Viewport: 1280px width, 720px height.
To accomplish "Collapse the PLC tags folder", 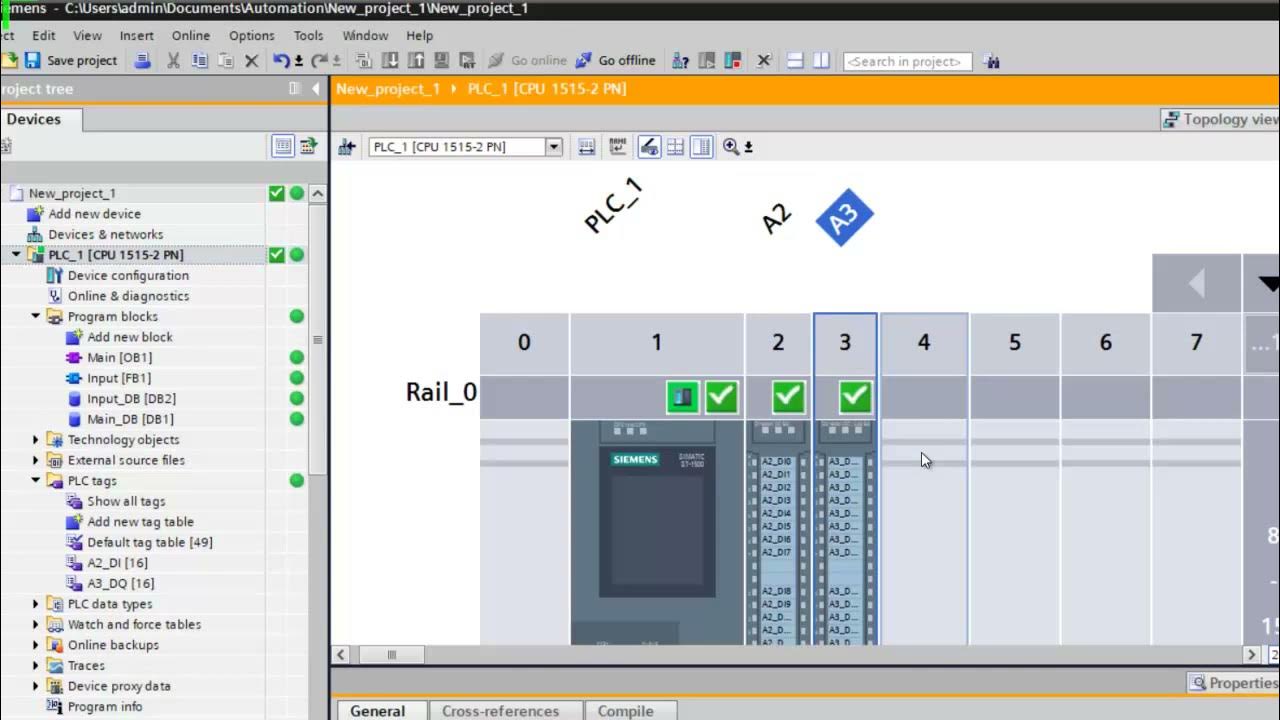I will click(x=35, y=481).
